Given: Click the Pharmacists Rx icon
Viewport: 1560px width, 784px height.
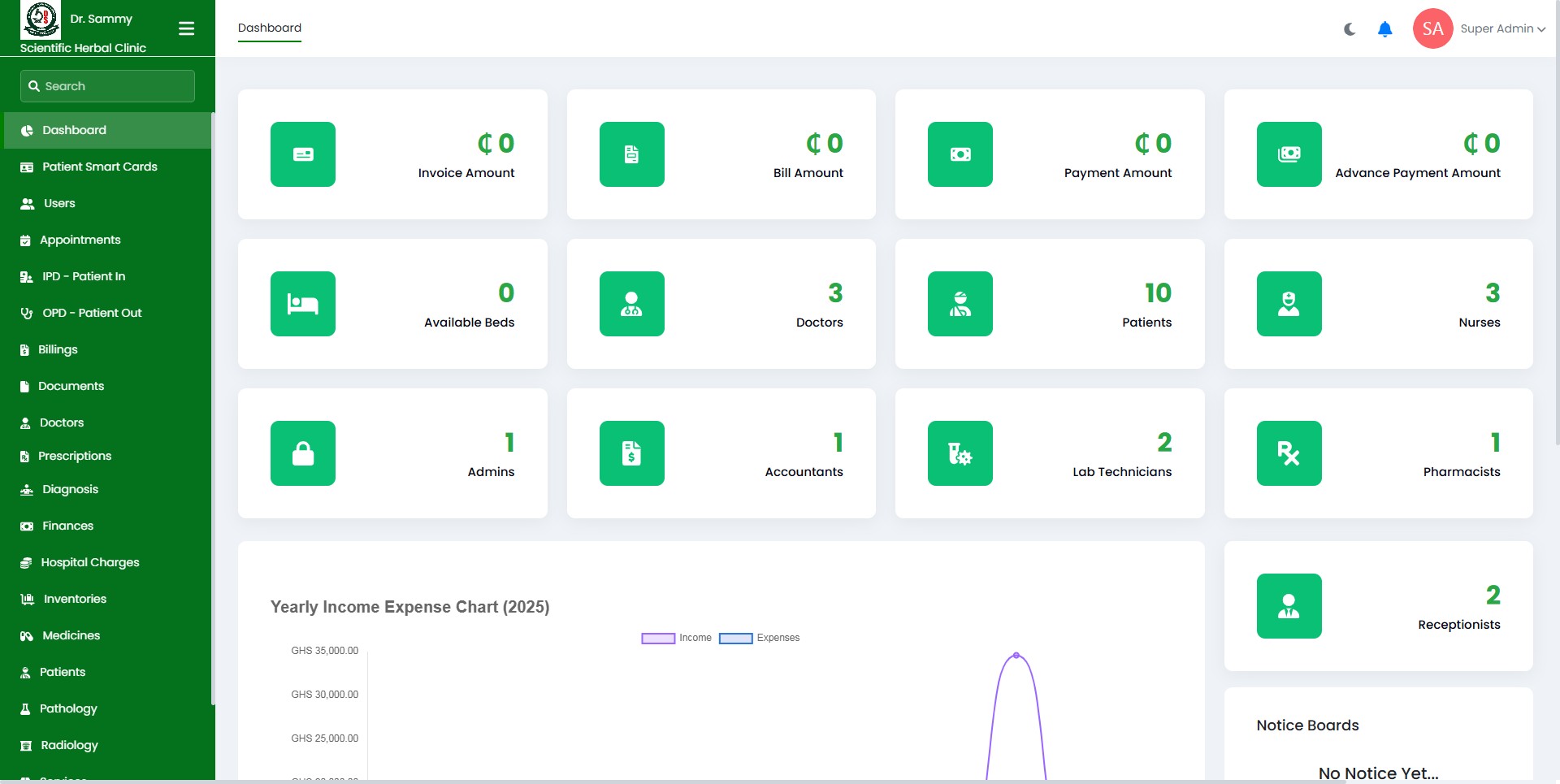Looking at the screenshot, I should [x=1289, y=453].
